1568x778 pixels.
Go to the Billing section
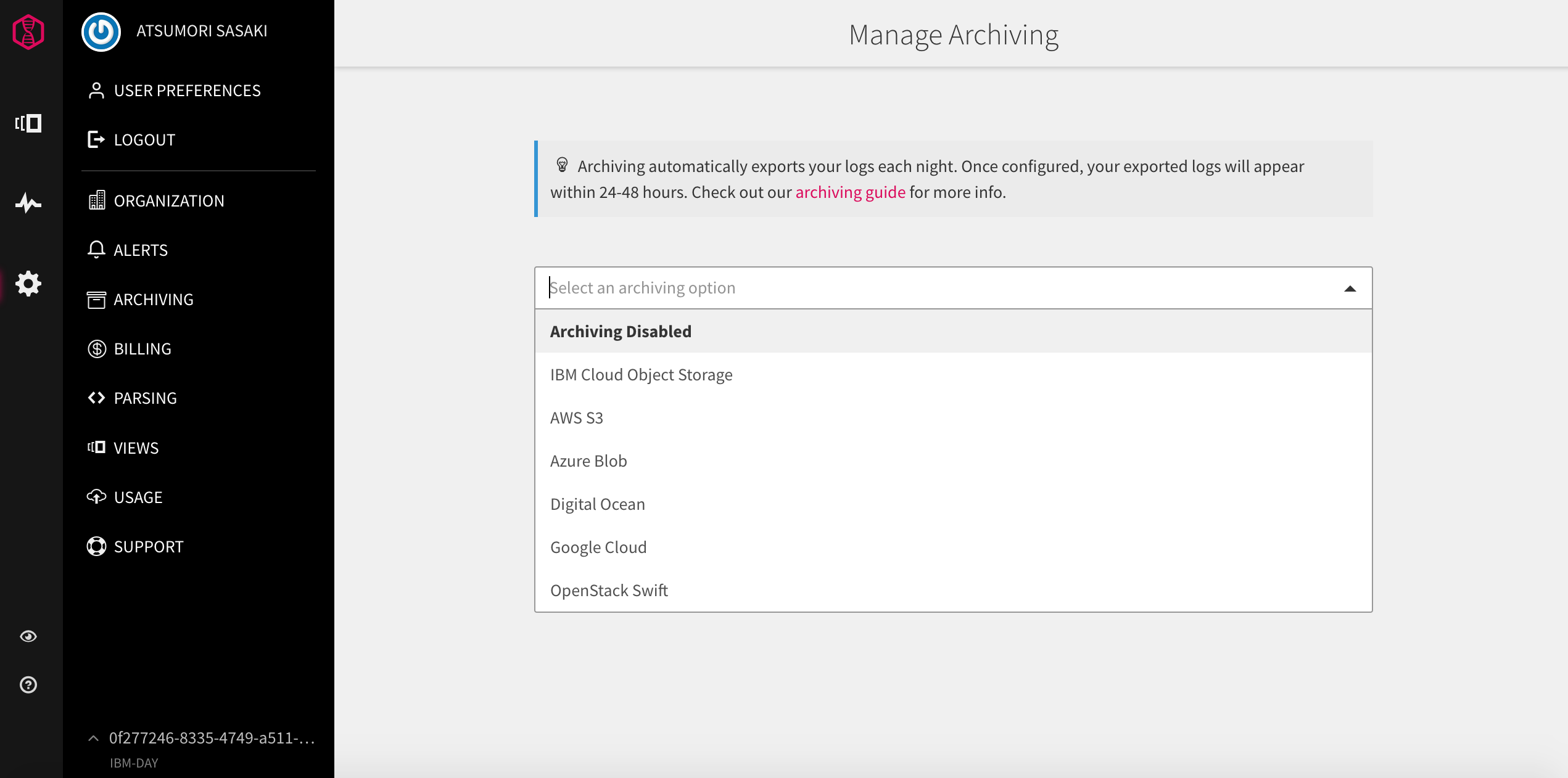point(142,348)
